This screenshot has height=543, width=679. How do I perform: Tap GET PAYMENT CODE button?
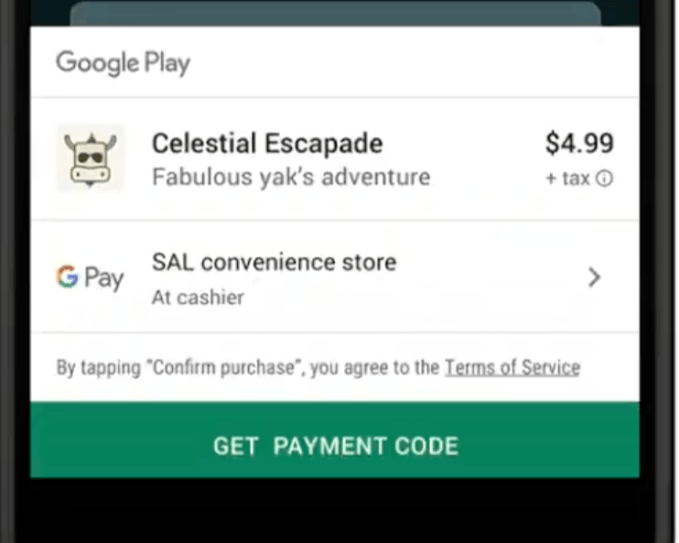335,440
